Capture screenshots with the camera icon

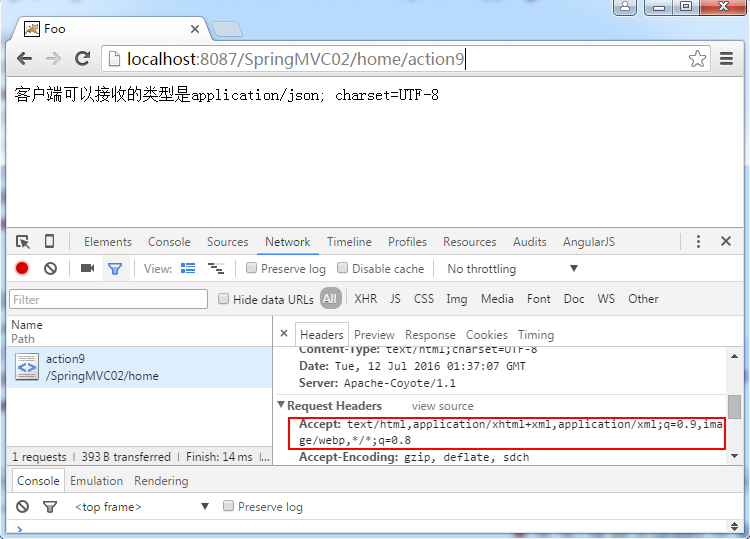88,268
